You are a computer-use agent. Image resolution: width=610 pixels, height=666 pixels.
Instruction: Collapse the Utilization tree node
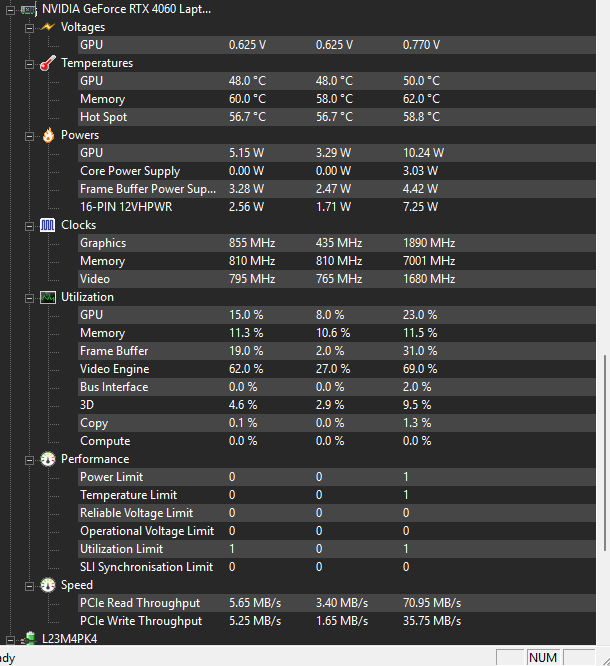click(x=29, y=297)
